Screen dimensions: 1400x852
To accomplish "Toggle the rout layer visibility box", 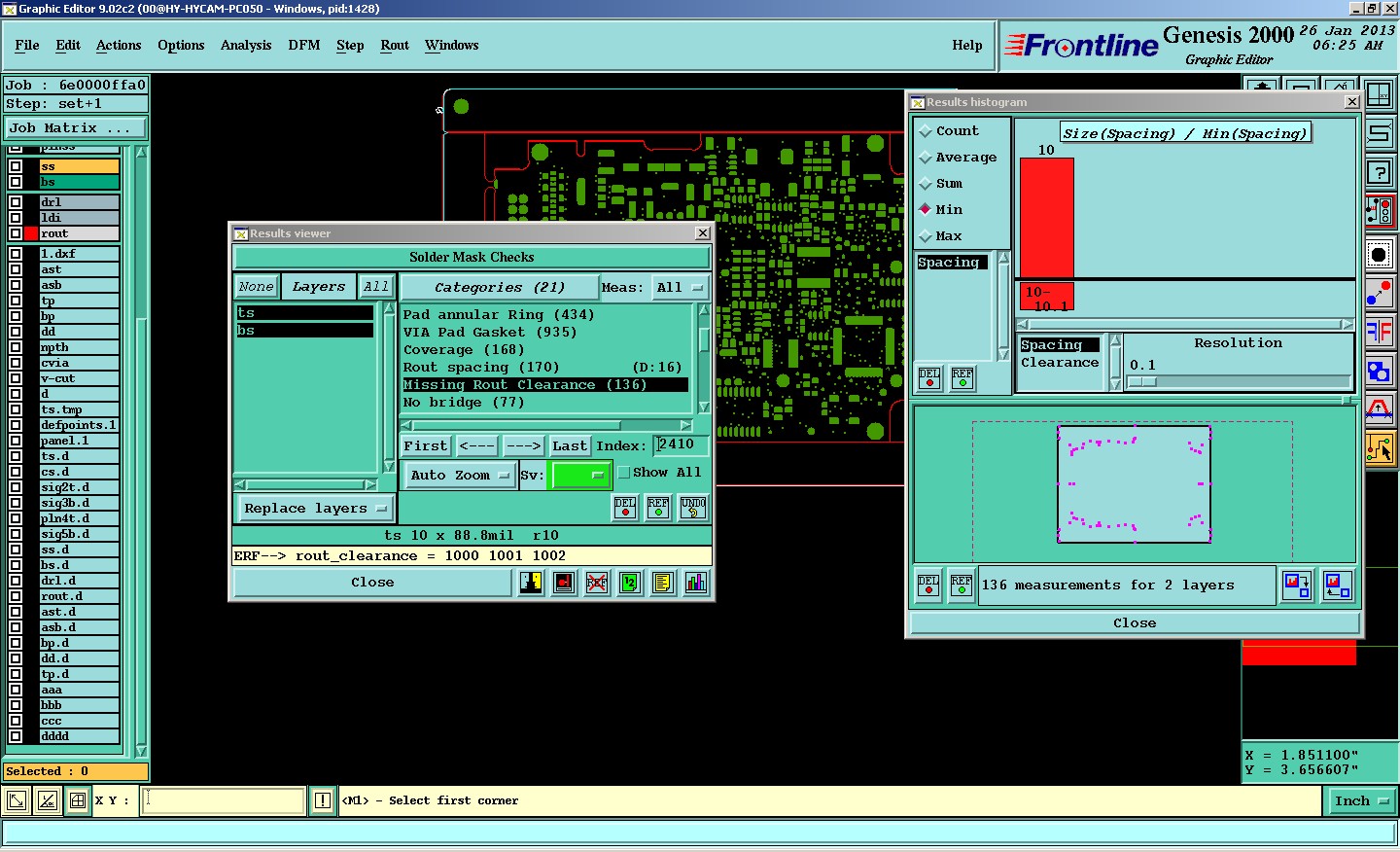I will [16, 233].
